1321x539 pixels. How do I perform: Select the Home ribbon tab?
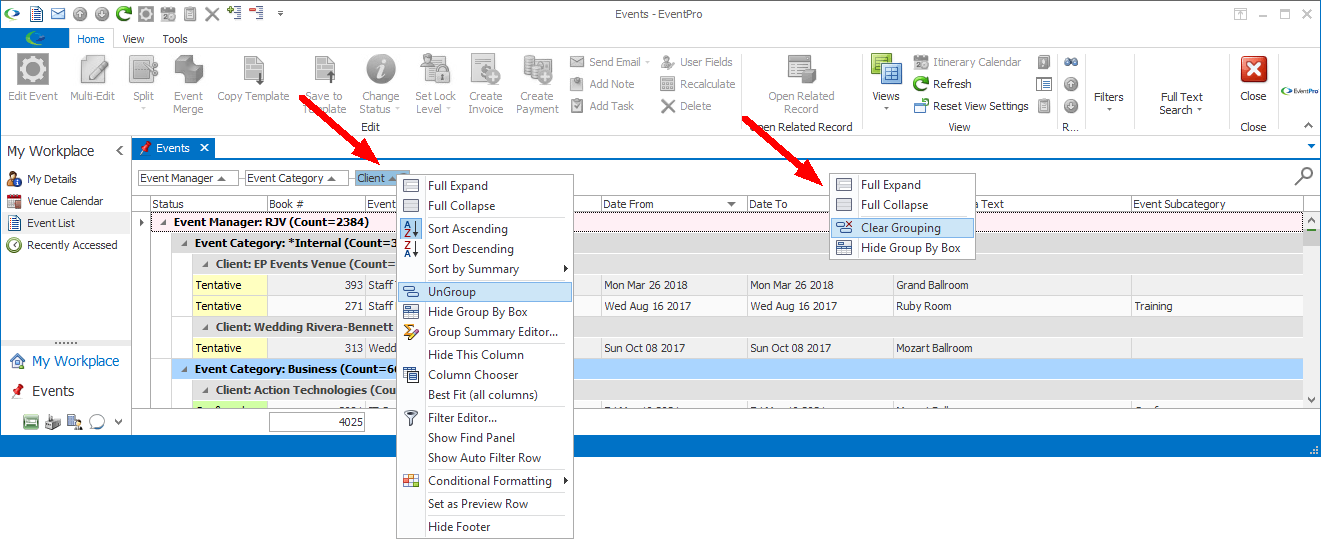(x=91, y=39)
